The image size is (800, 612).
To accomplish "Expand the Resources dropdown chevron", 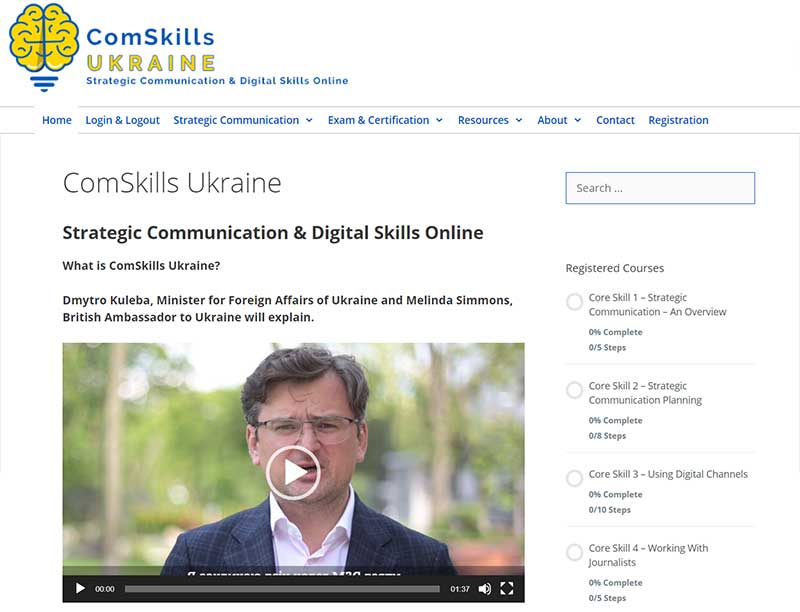I will tap(519, 120).
